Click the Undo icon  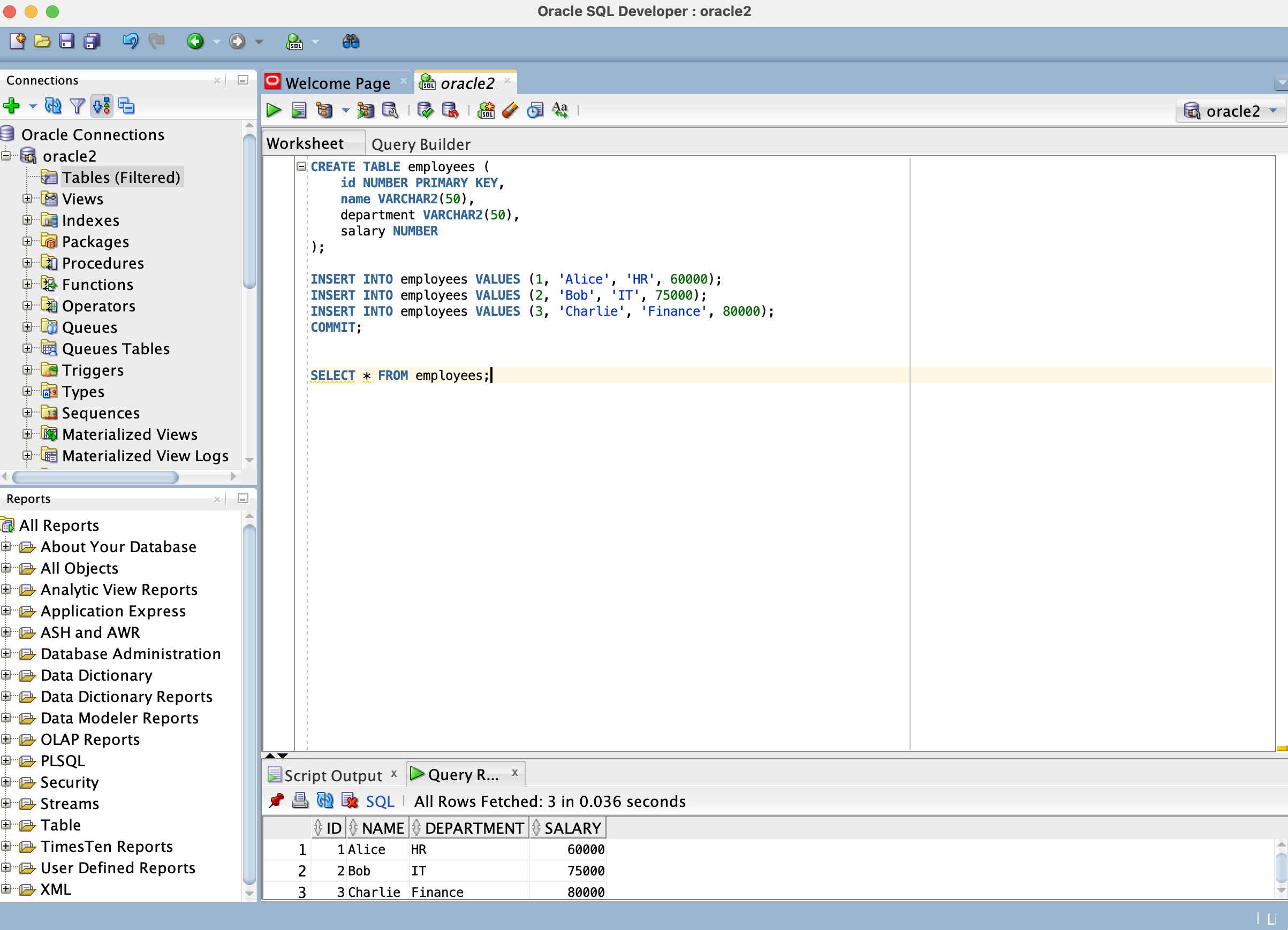131,41
